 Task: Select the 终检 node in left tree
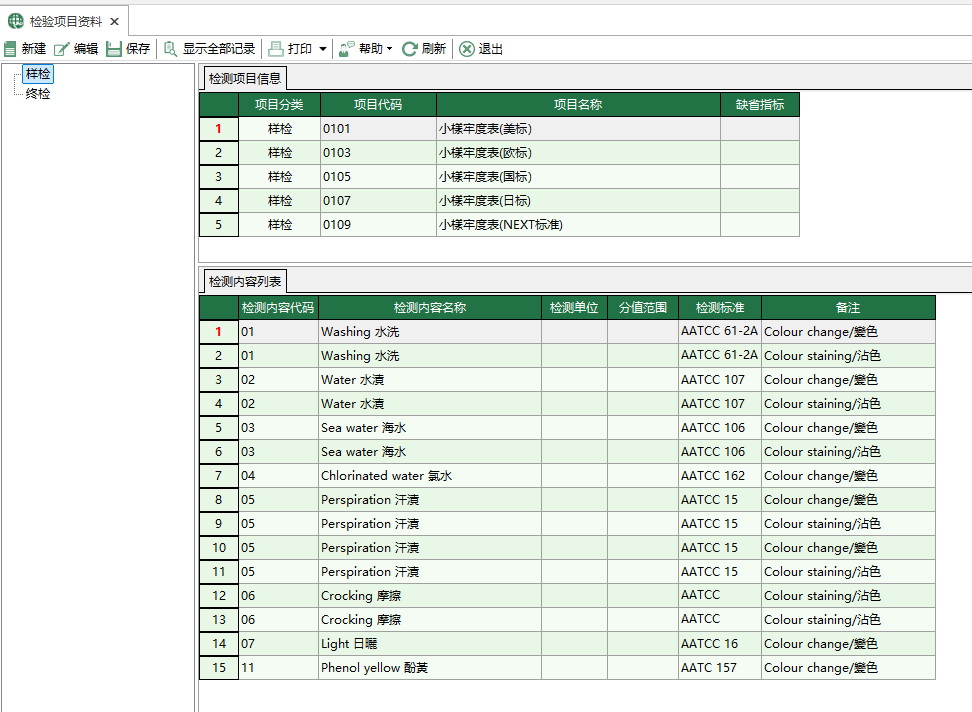point(37,93)
